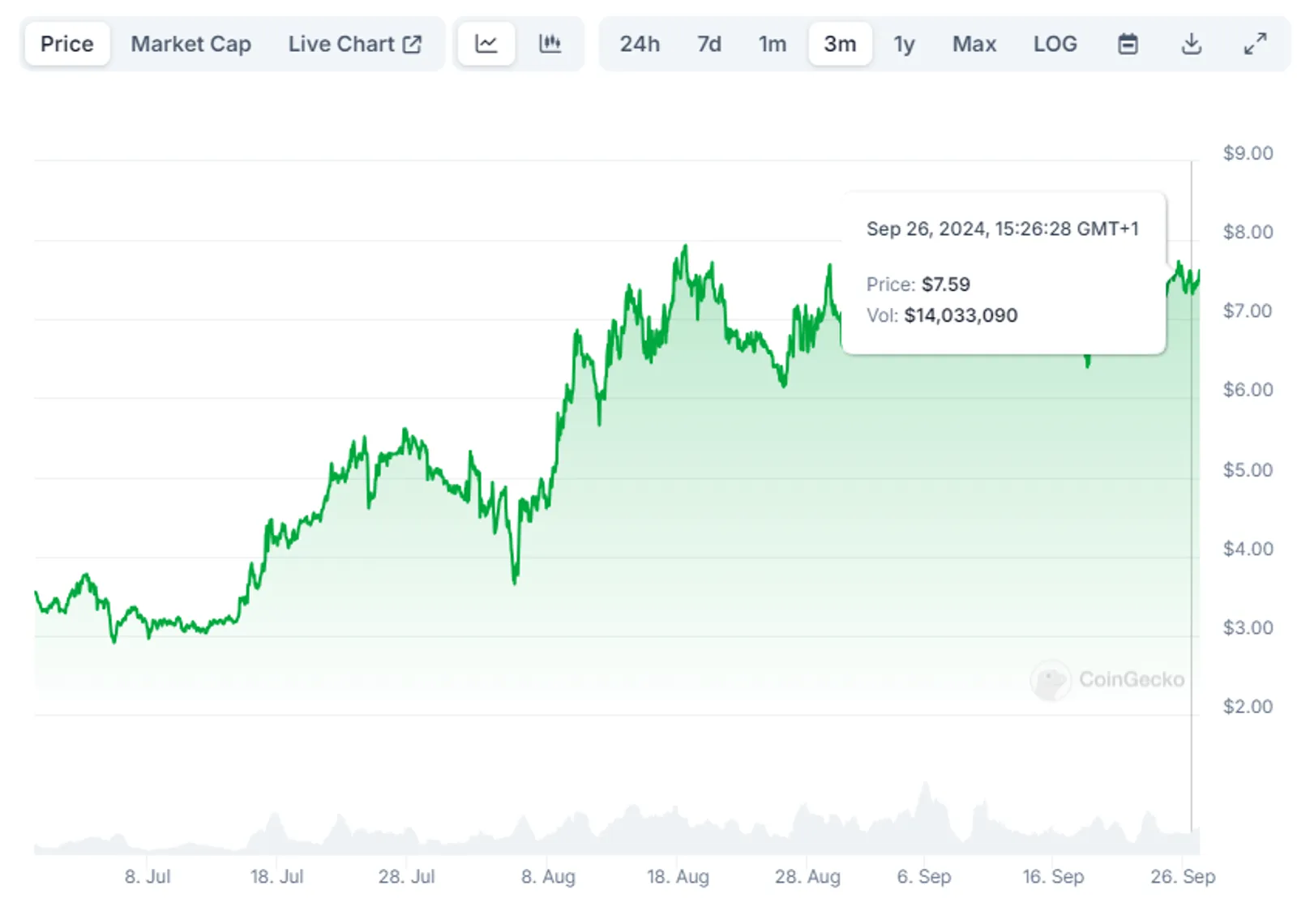Open the calendar date range picker
Viewport: 1297px width, 924px height.
tap(1128, 44)
